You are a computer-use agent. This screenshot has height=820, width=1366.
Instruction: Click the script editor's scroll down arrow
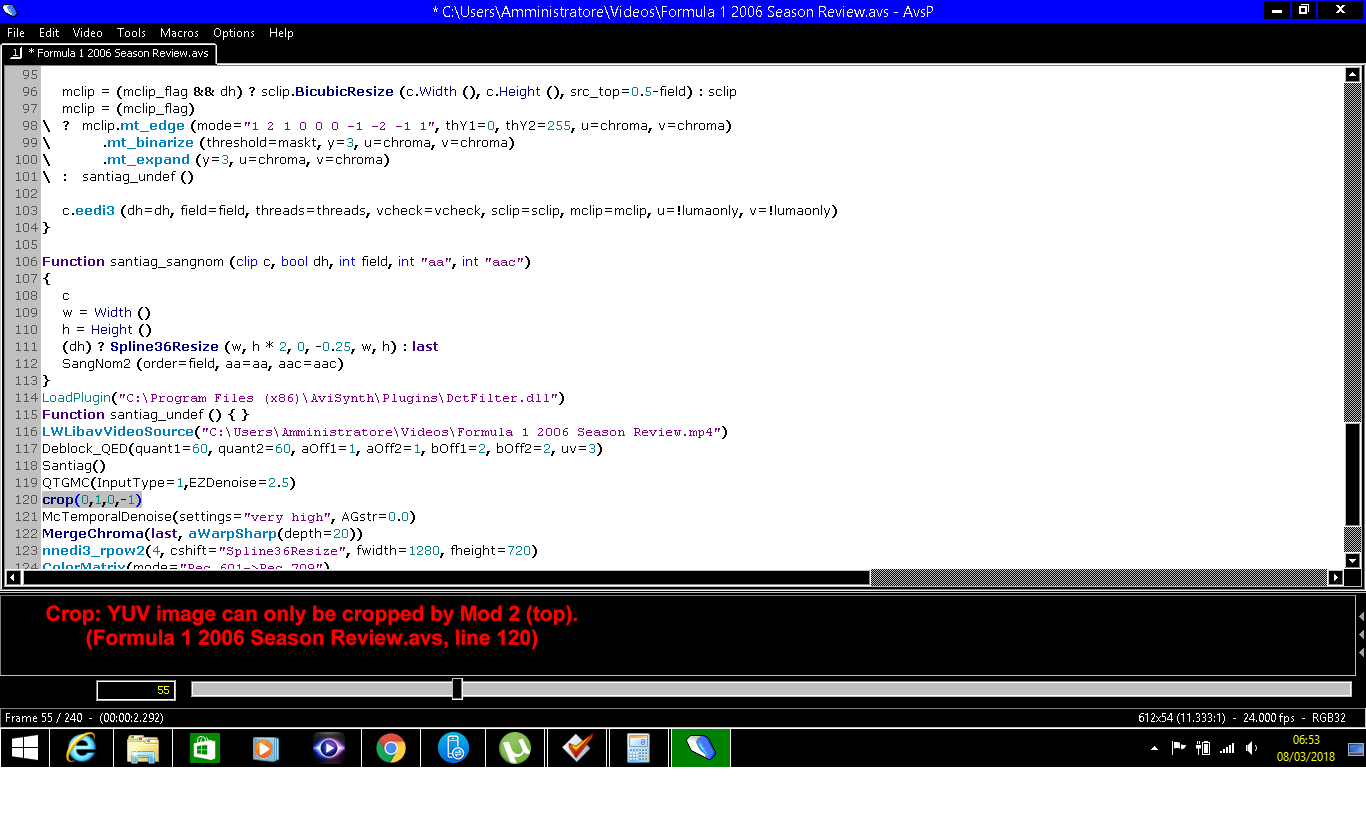(x=1353, y=561)
